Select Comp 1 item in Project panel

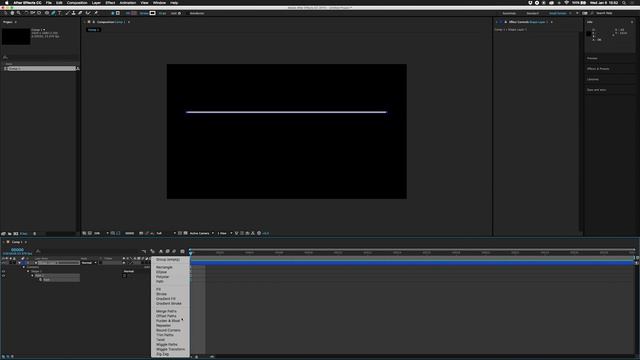pyautogui.click(x=41, y=69)
